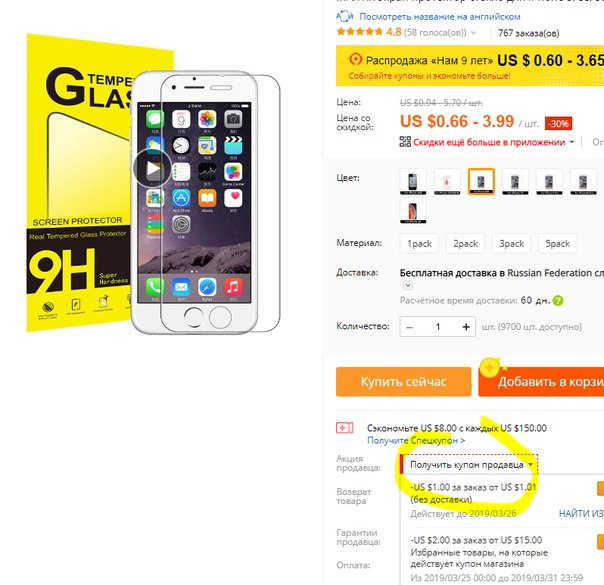This screenshot has width=604, height=585.
Task: Click the Купить сейчас button
Action: click(x=404, y=382)
